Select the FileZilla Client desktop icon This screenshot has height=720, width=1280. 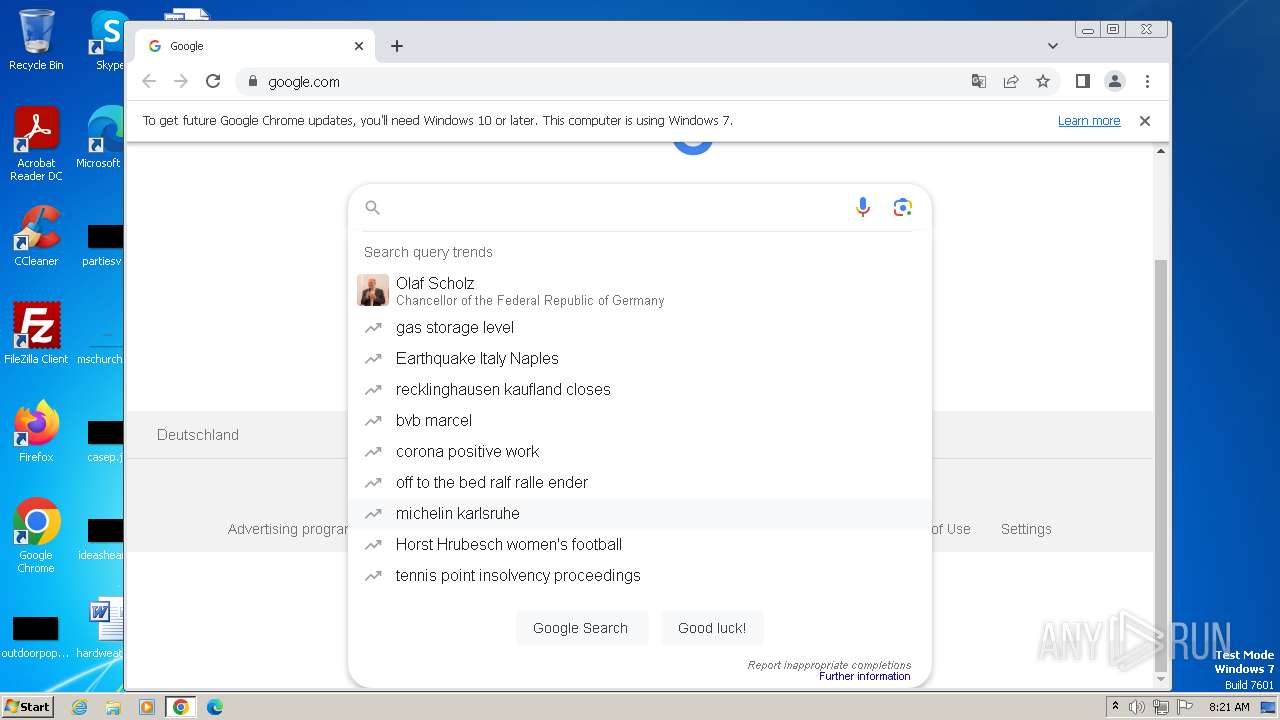[x=36, y=333]
